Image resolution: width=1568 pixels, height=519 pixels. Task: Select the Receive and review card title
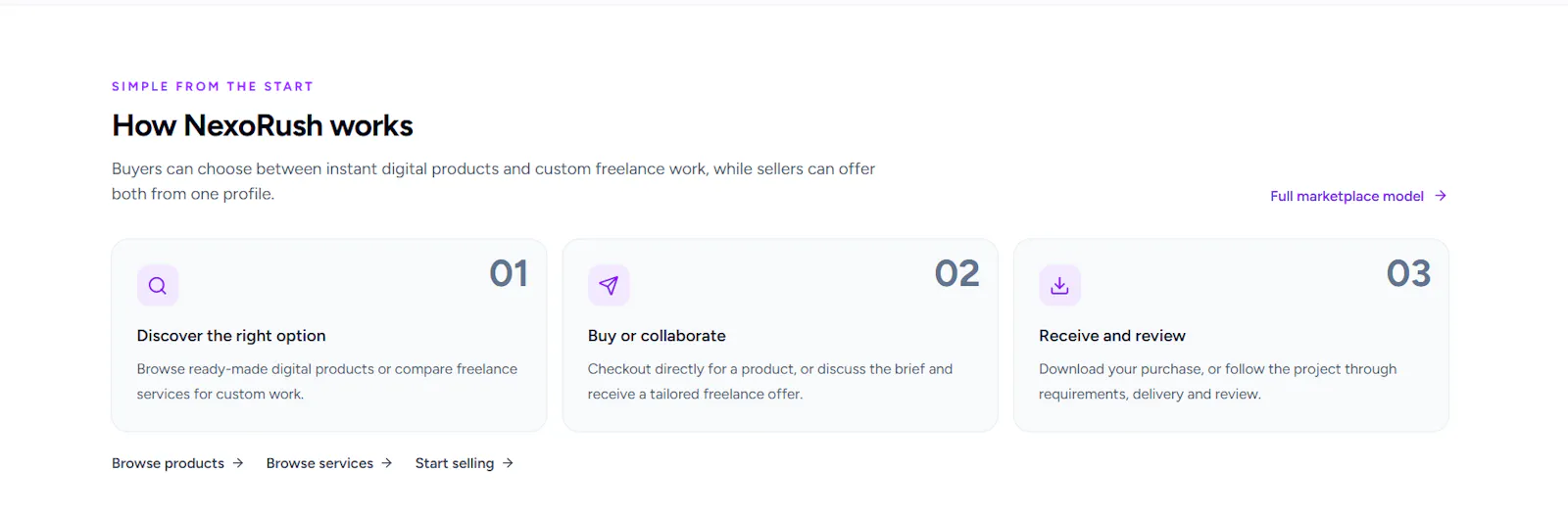click(1112, 336)
